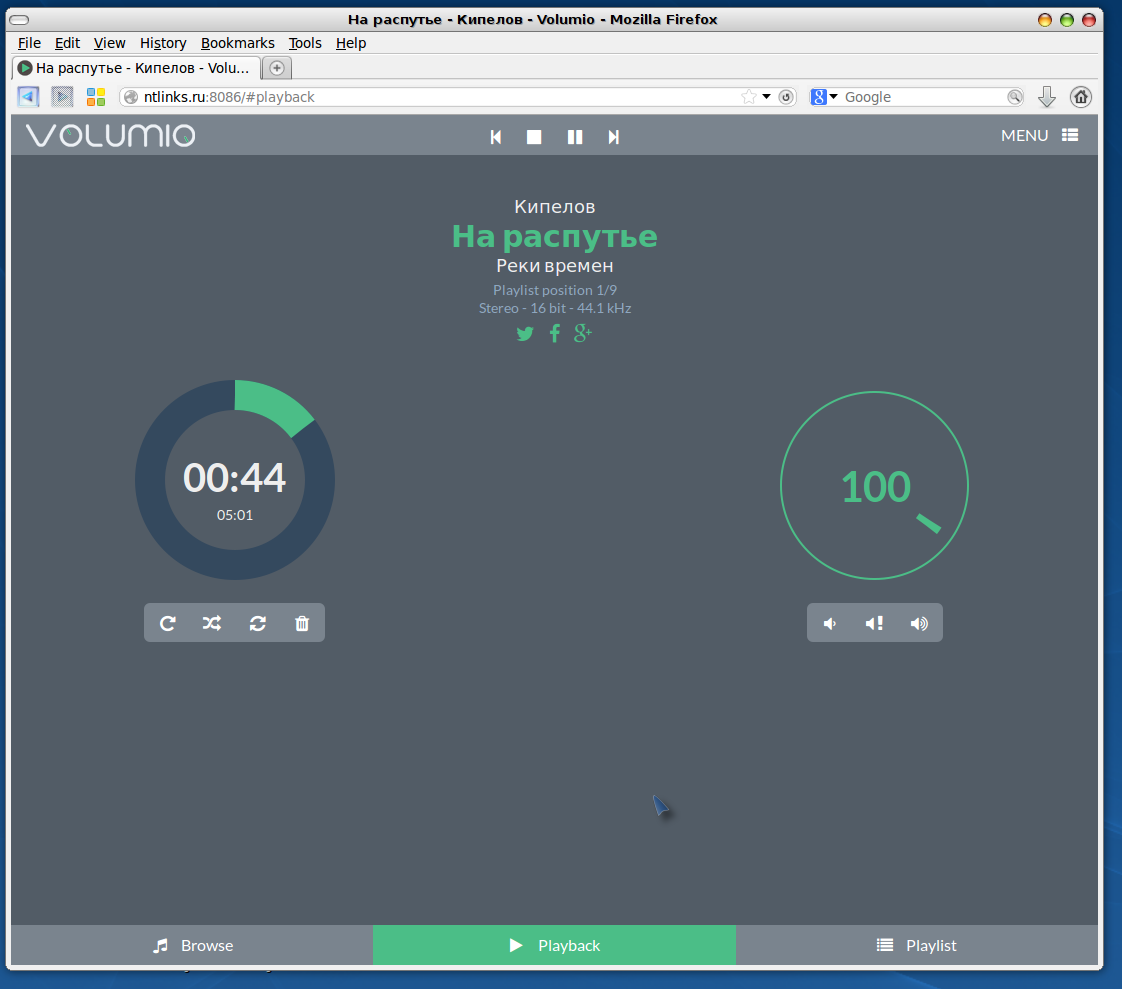The image size is (1122, 989).
Task: Open the History menu
Action: coord(163,43)
